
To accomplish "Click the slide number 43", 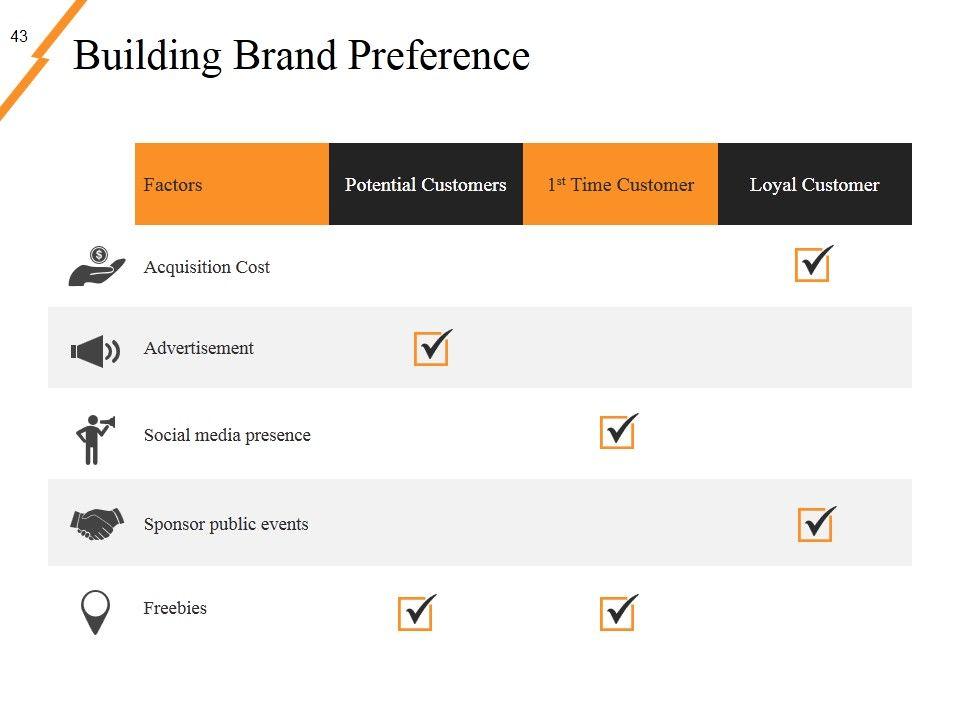I will pyautogui.click(x=19, y=37).
